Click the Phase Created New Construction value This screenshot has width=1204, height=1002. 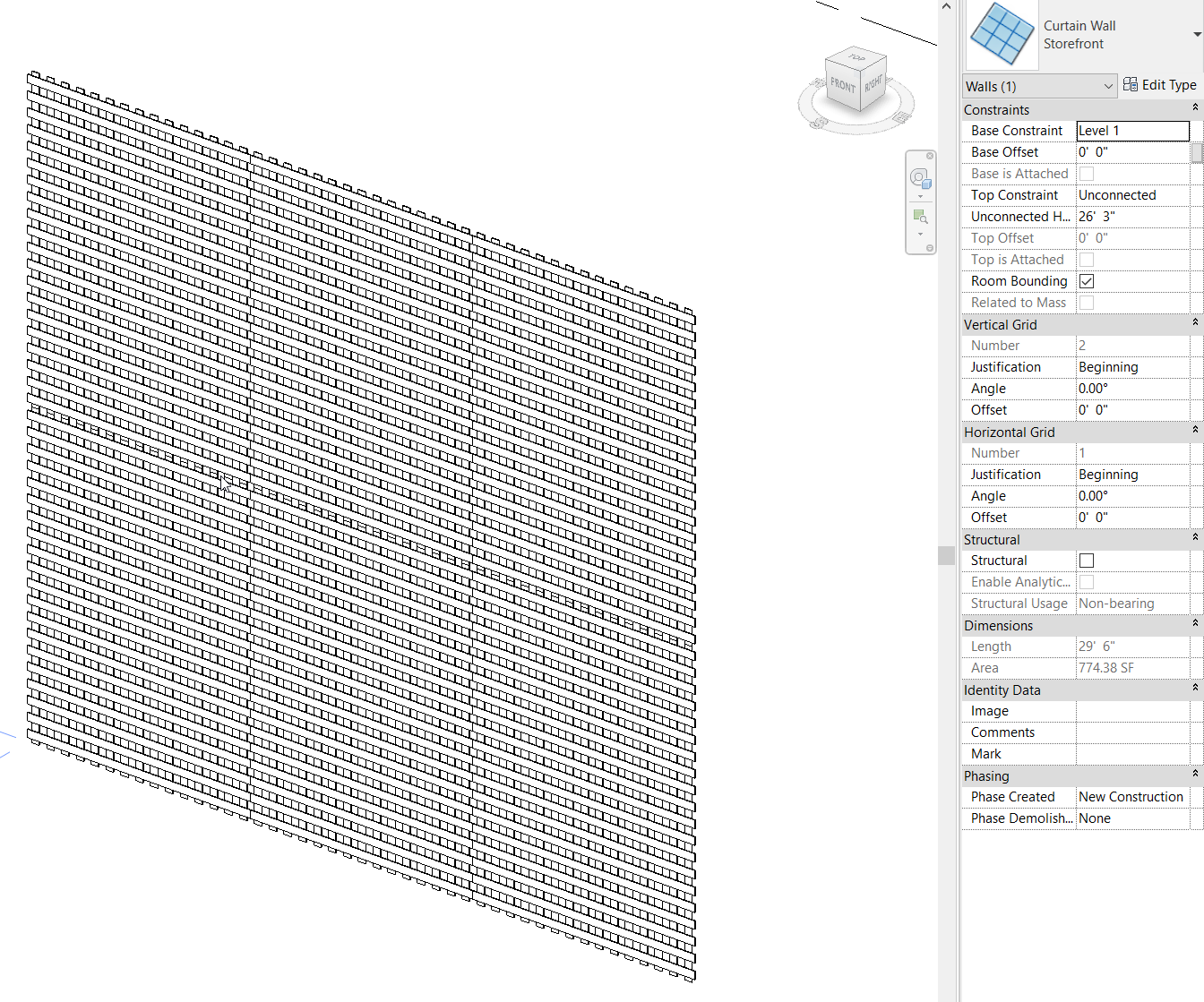click(x=1133, y=797)
